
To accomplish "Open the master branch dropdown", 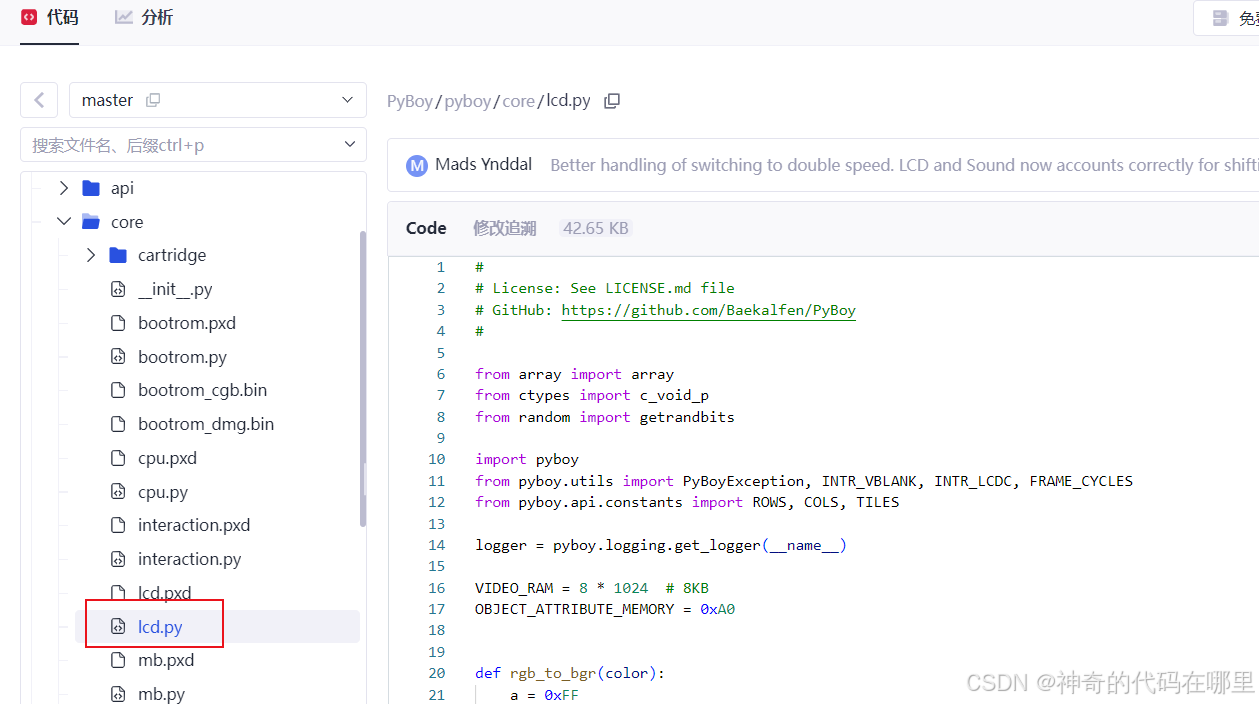I will point(218,100).
